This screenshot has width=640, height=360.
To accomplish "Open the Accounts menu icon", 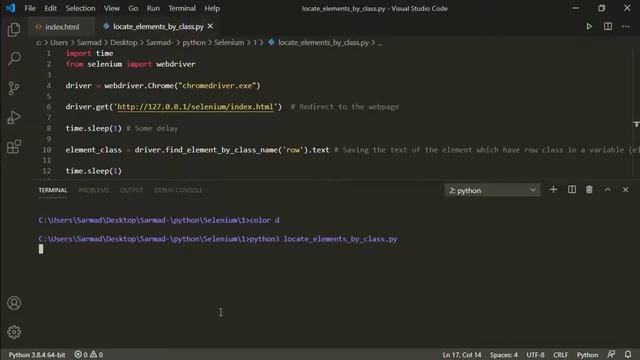I will tap(14, 303).
